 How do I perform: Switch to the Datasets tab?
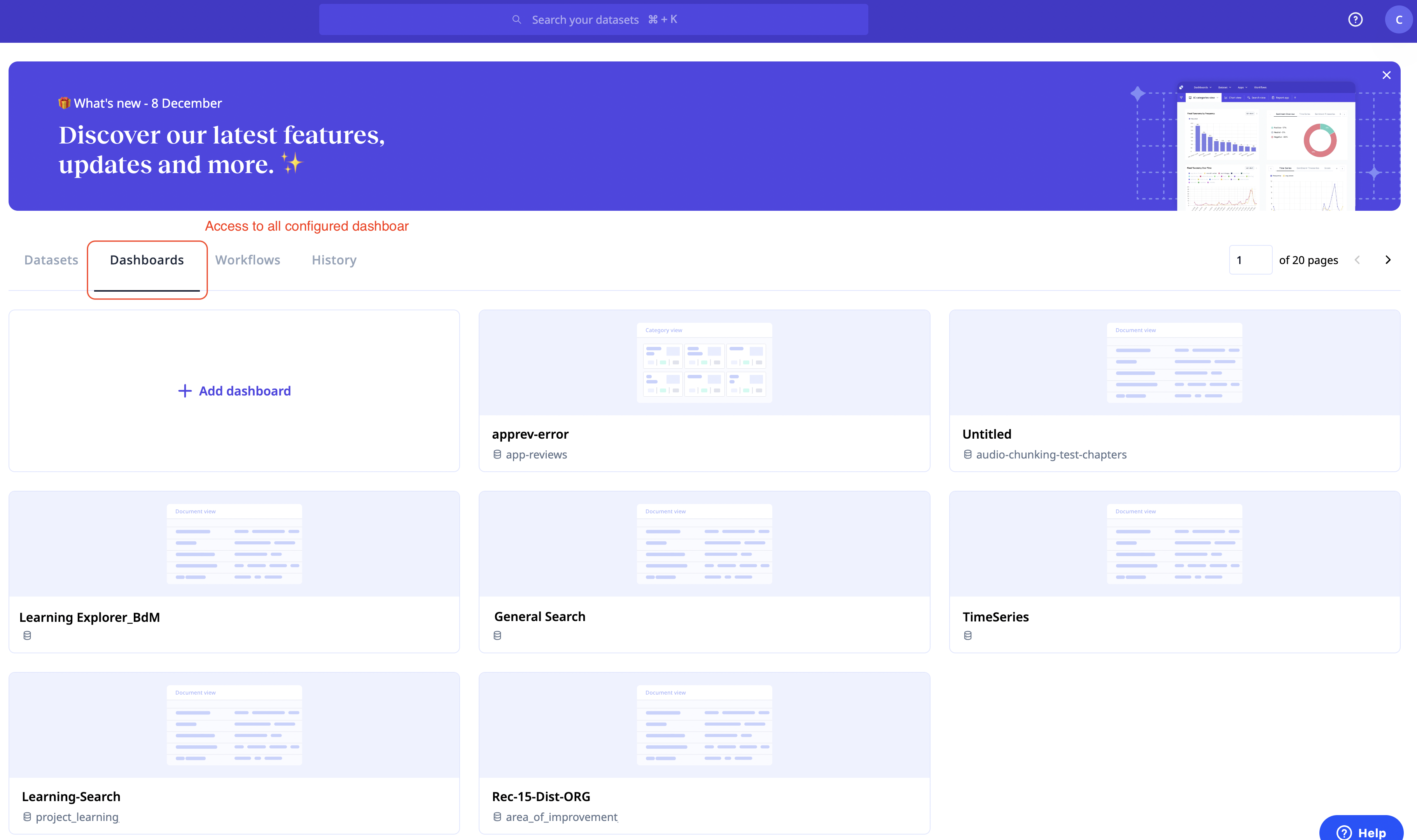coord(51,260)
